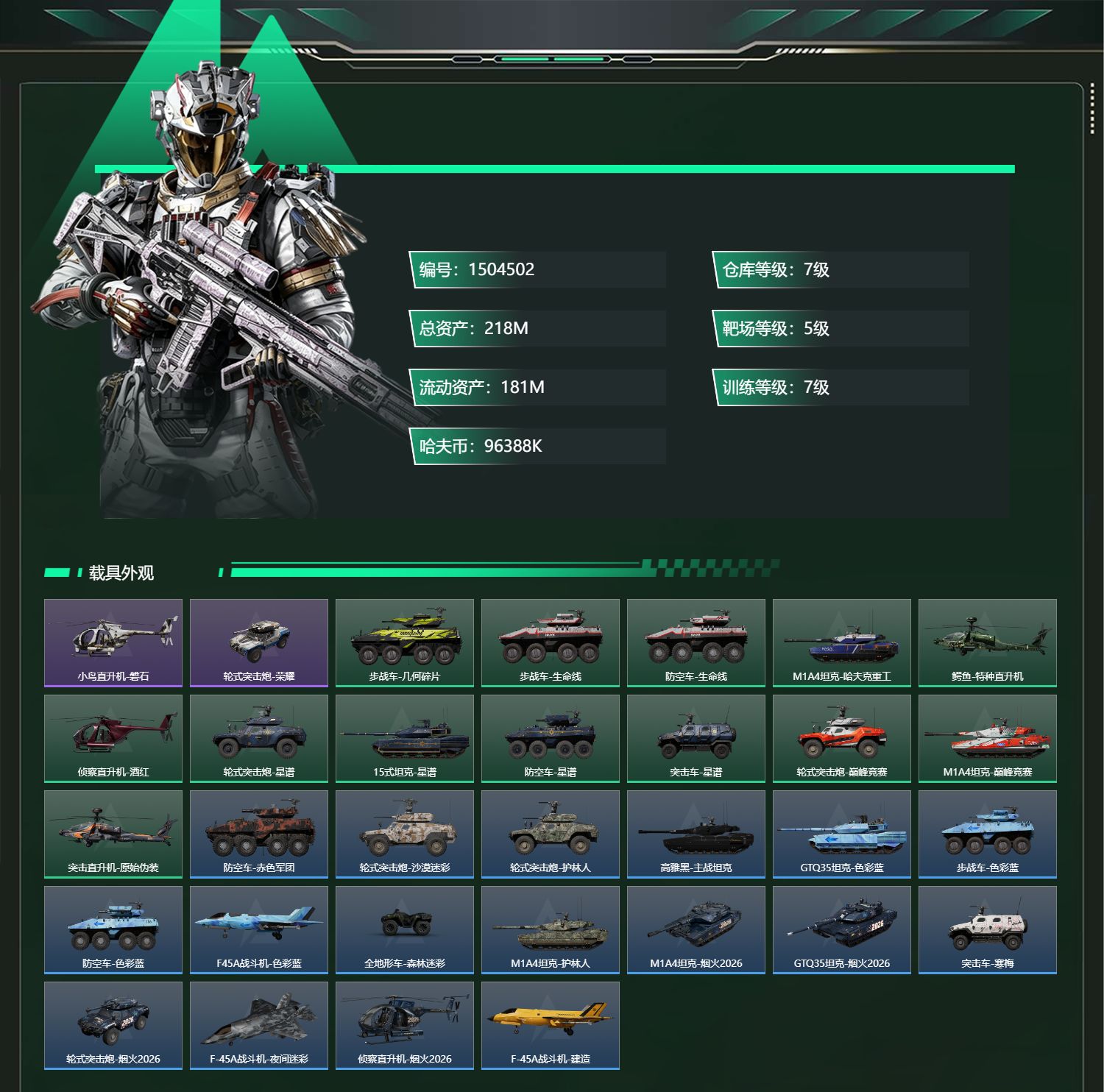Select the GTQ35坦克-色彩蓝 tank card
The width and height of the screenshot is (1104, 1092).
pyautogui.click(x=842, y=834)
